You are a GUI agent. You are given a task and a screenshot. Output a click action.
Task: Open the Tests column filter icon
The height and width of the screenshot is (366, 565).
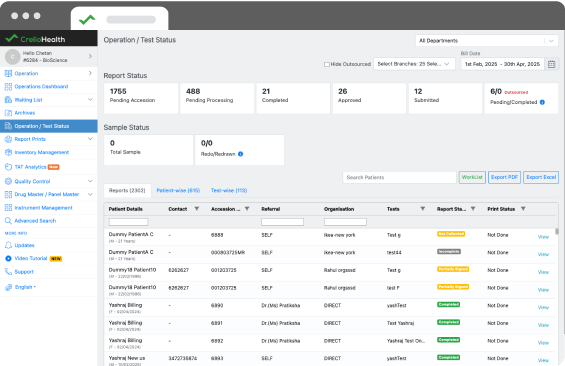tap(423, 209)
